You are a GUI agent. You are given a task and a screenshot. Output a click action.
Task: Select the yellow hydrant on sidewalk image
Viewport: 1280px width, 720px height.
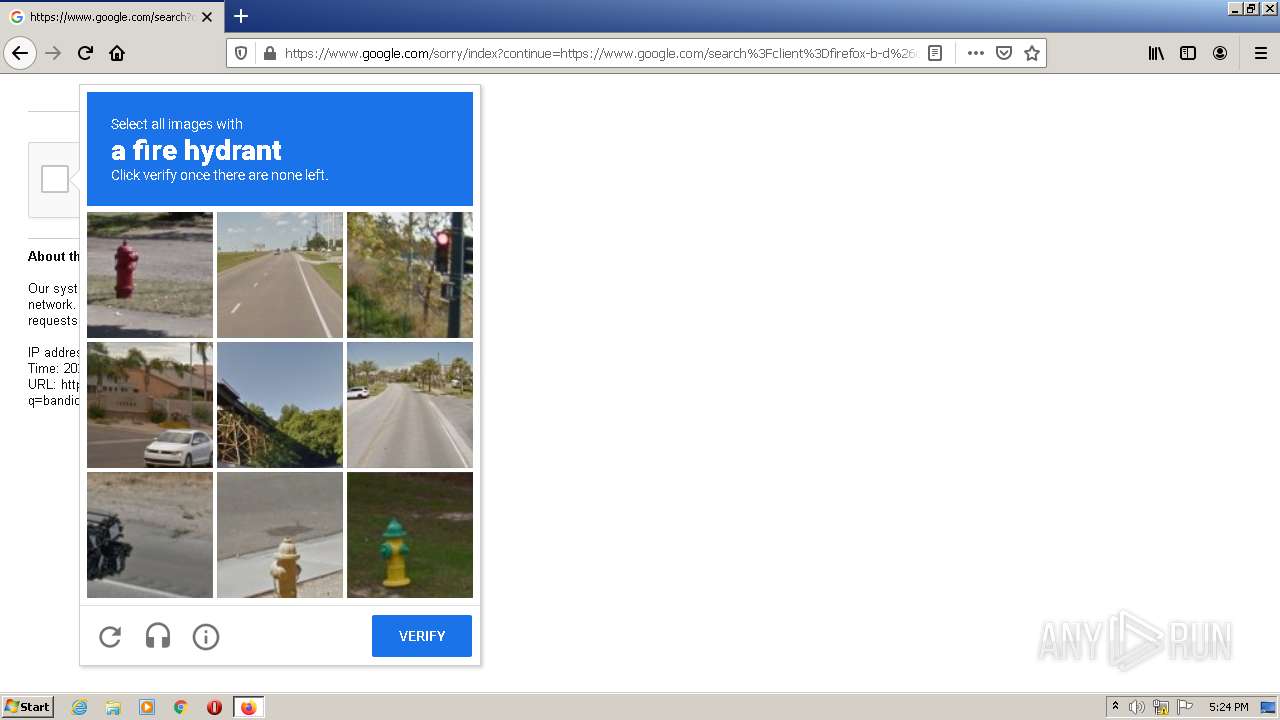280,535
